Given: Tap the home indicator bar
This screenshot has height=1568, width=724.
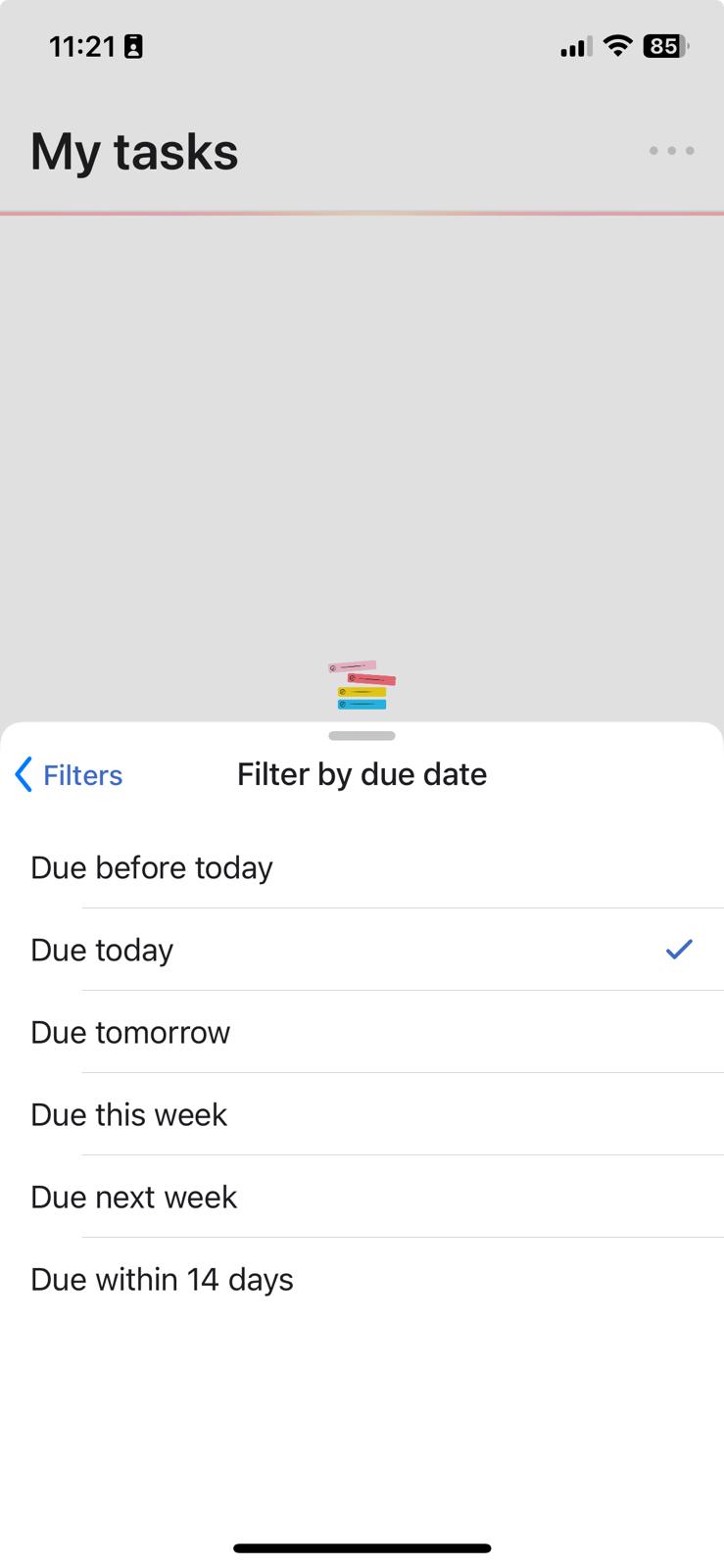Looking at the screenshot, I should tap(362, 1548).
